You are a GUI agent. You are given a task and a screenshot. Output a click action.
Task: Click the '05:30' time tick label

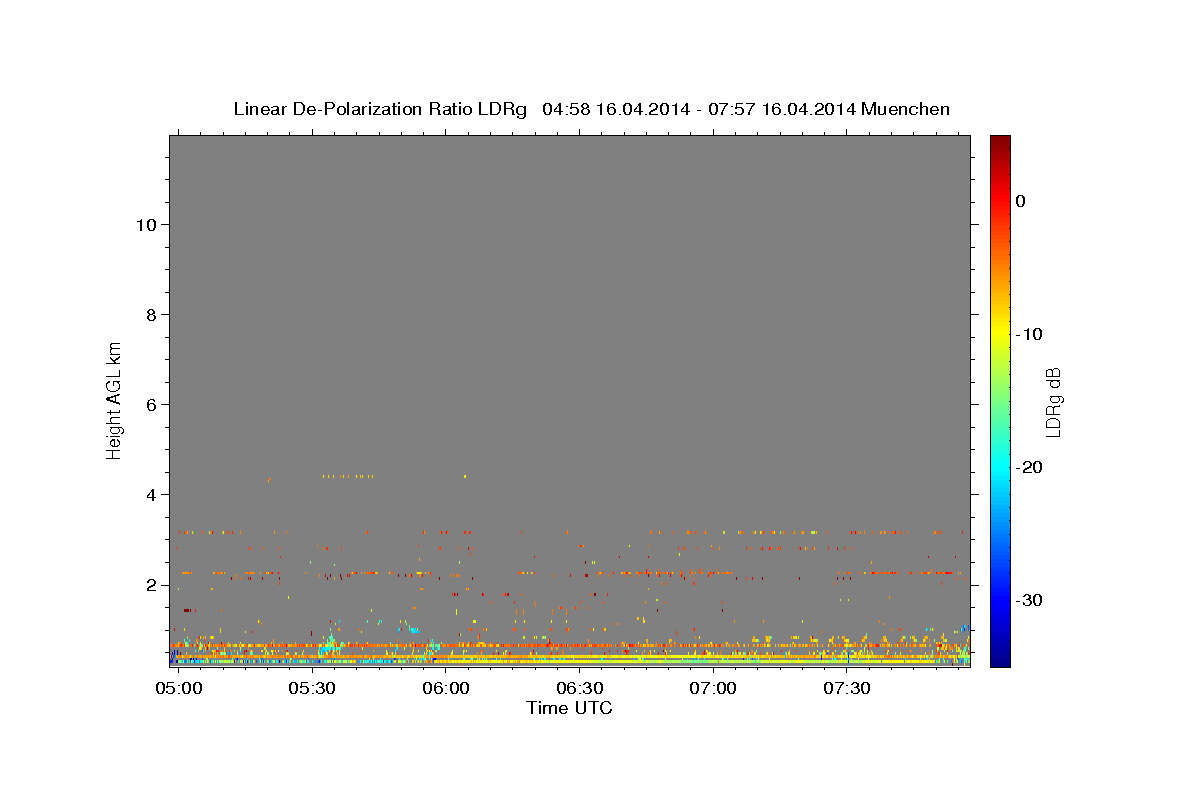[x=312, y=688]
